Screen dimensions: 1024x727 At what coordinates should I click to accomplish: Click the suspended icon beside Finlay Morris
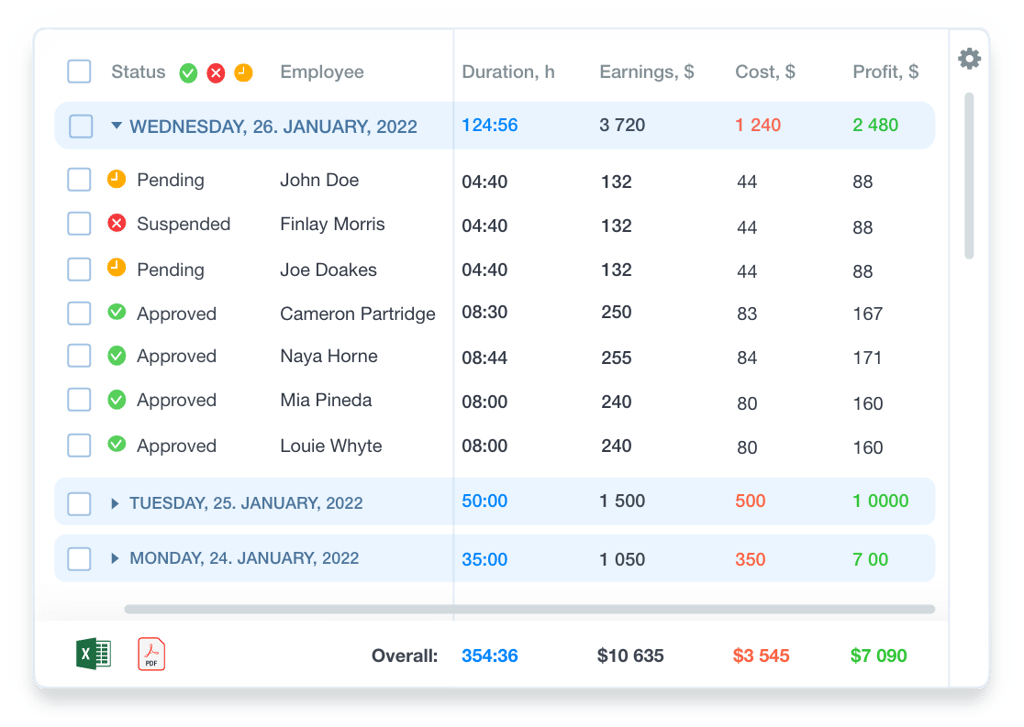117,223
